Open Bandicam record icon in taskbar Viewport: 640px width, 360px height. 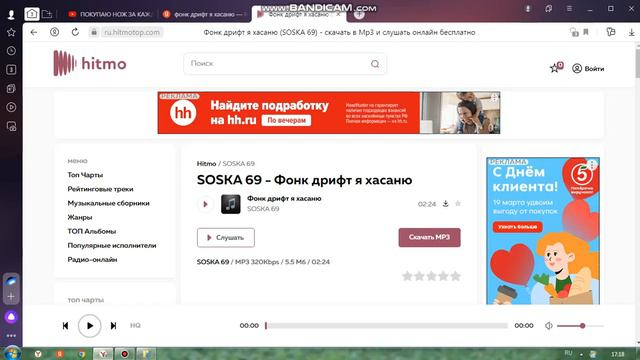(x=124, y=354)
